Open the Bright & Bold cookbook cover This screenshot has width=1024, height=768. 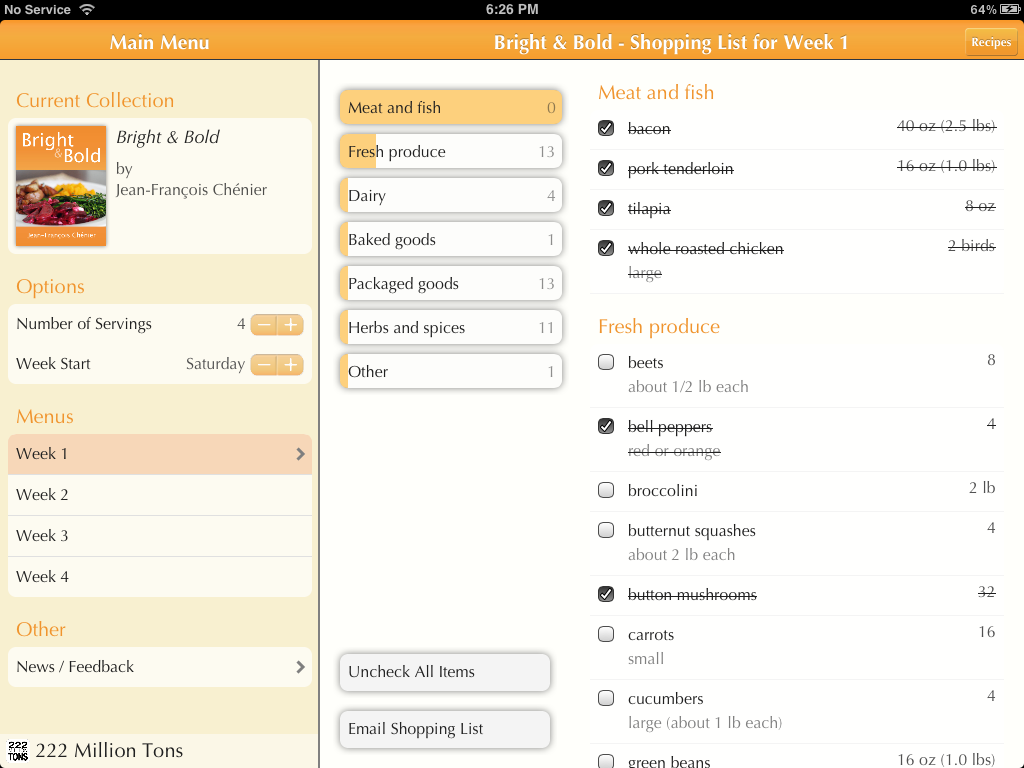61,186
